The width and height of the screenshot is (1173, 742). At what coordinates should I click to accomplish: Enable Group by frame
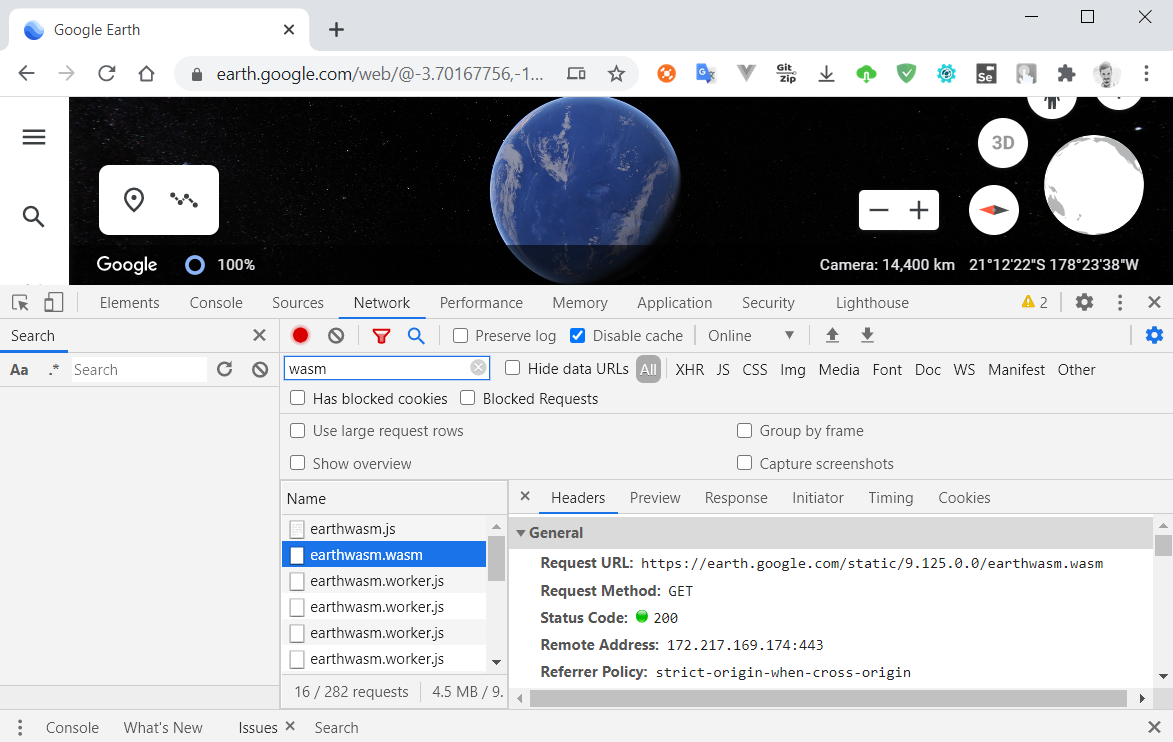pos(744,430)
